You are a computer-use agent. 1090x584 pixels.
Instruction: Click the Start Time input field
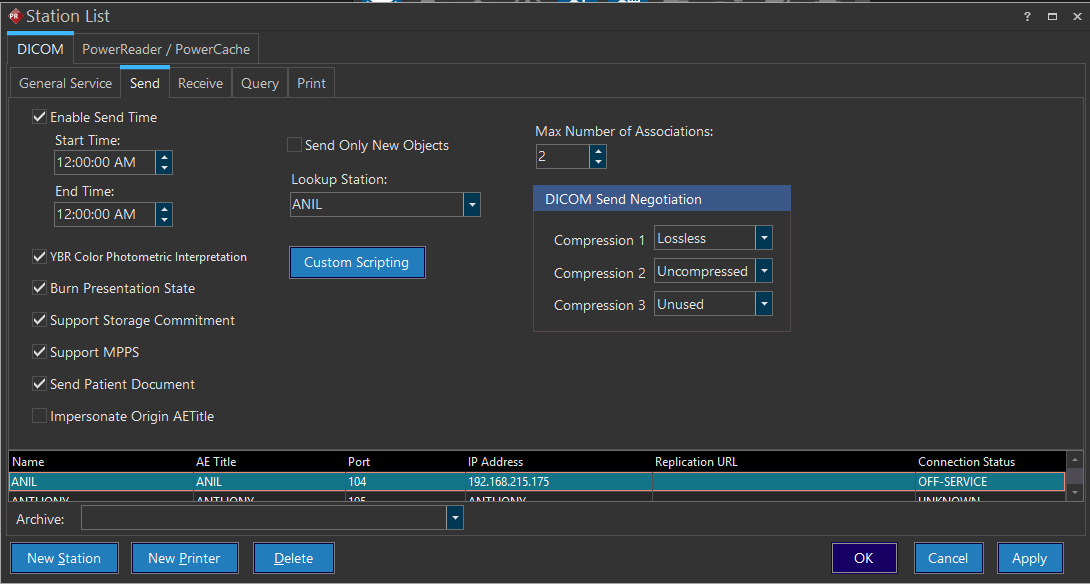(104, 162)
